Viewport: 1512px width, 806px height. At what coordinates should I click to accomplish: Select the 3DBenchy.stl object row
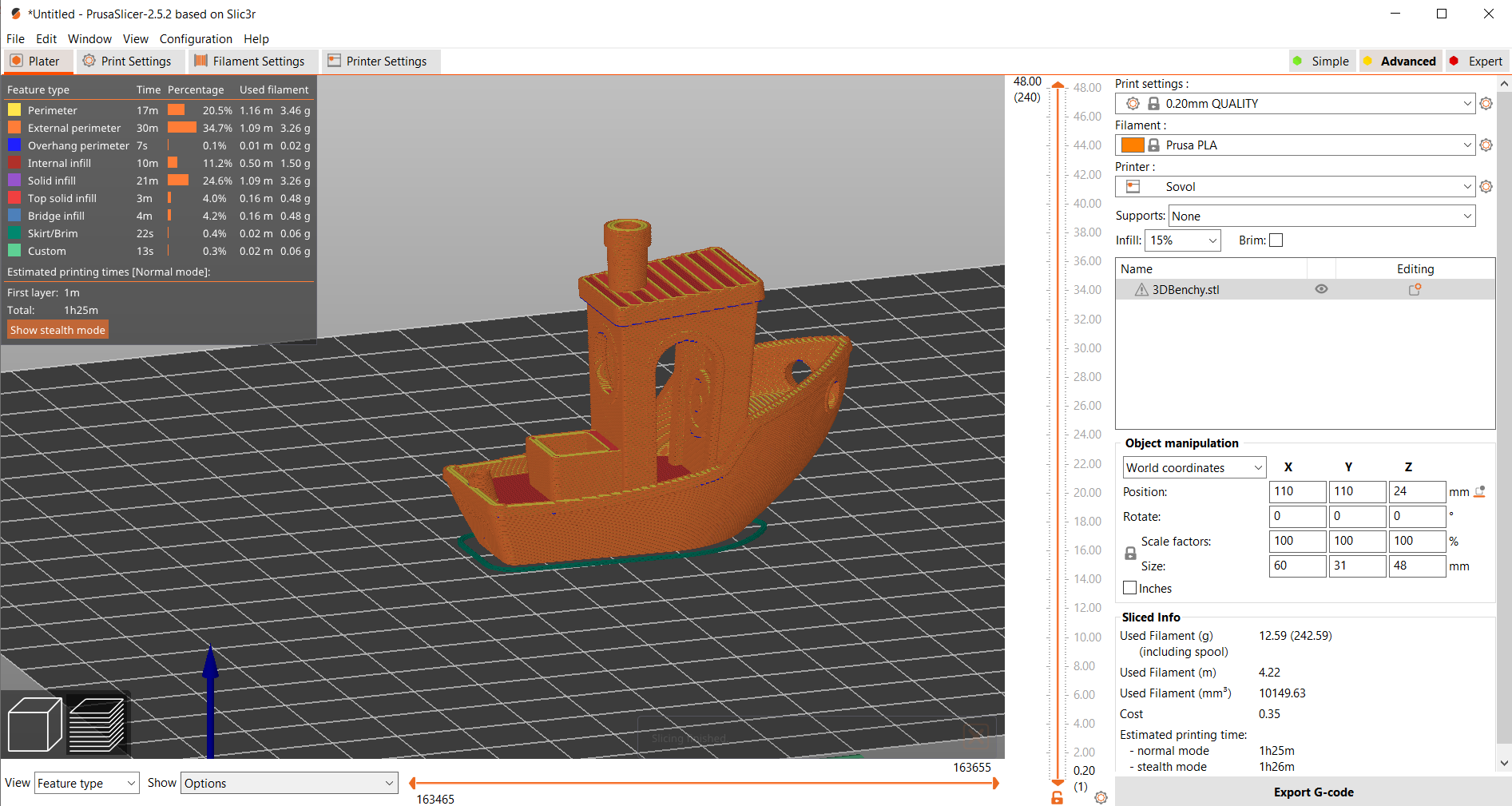point(1305,290)
